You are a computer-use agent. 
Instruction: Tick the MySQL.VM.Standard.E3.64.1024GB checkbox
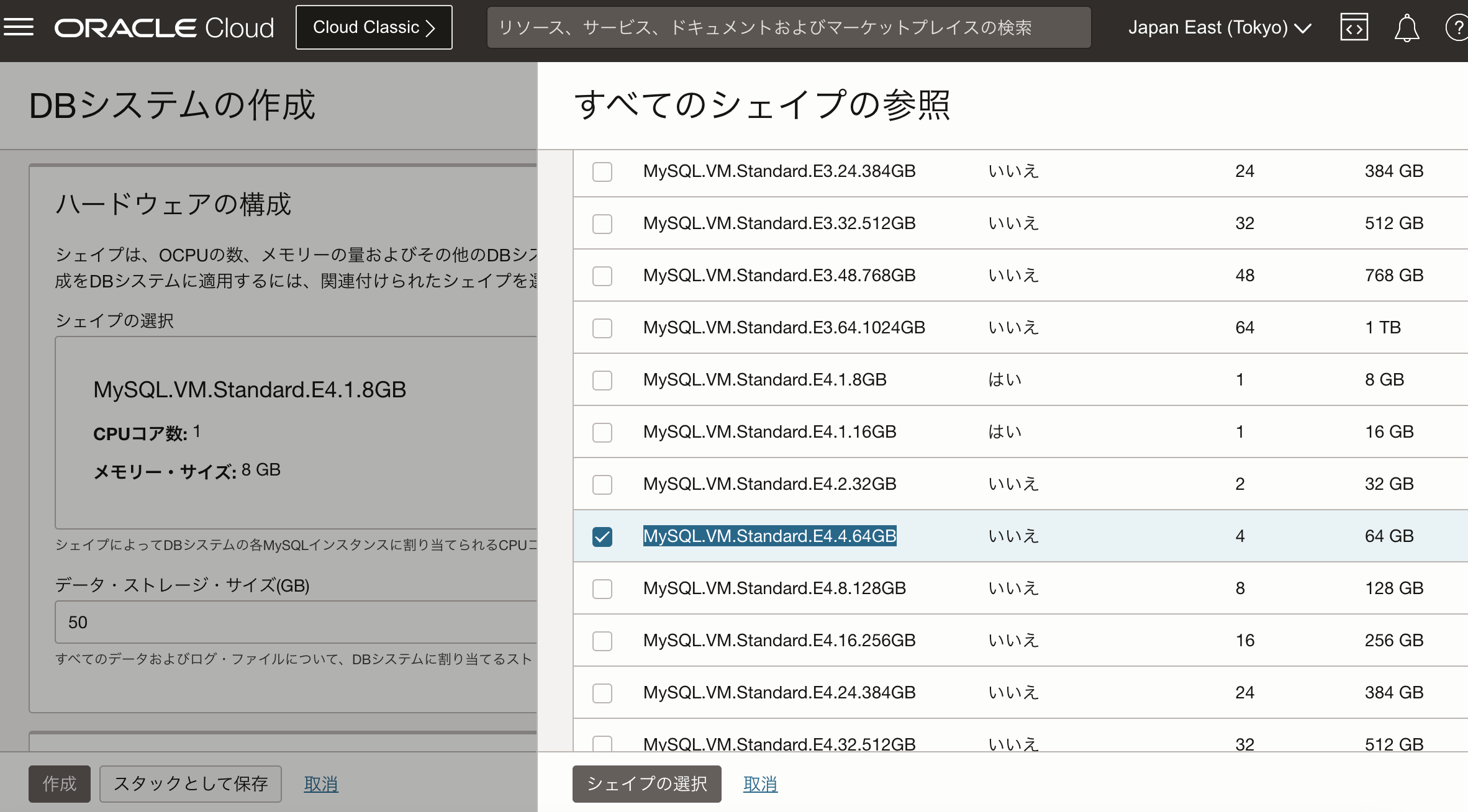(602, 328)
